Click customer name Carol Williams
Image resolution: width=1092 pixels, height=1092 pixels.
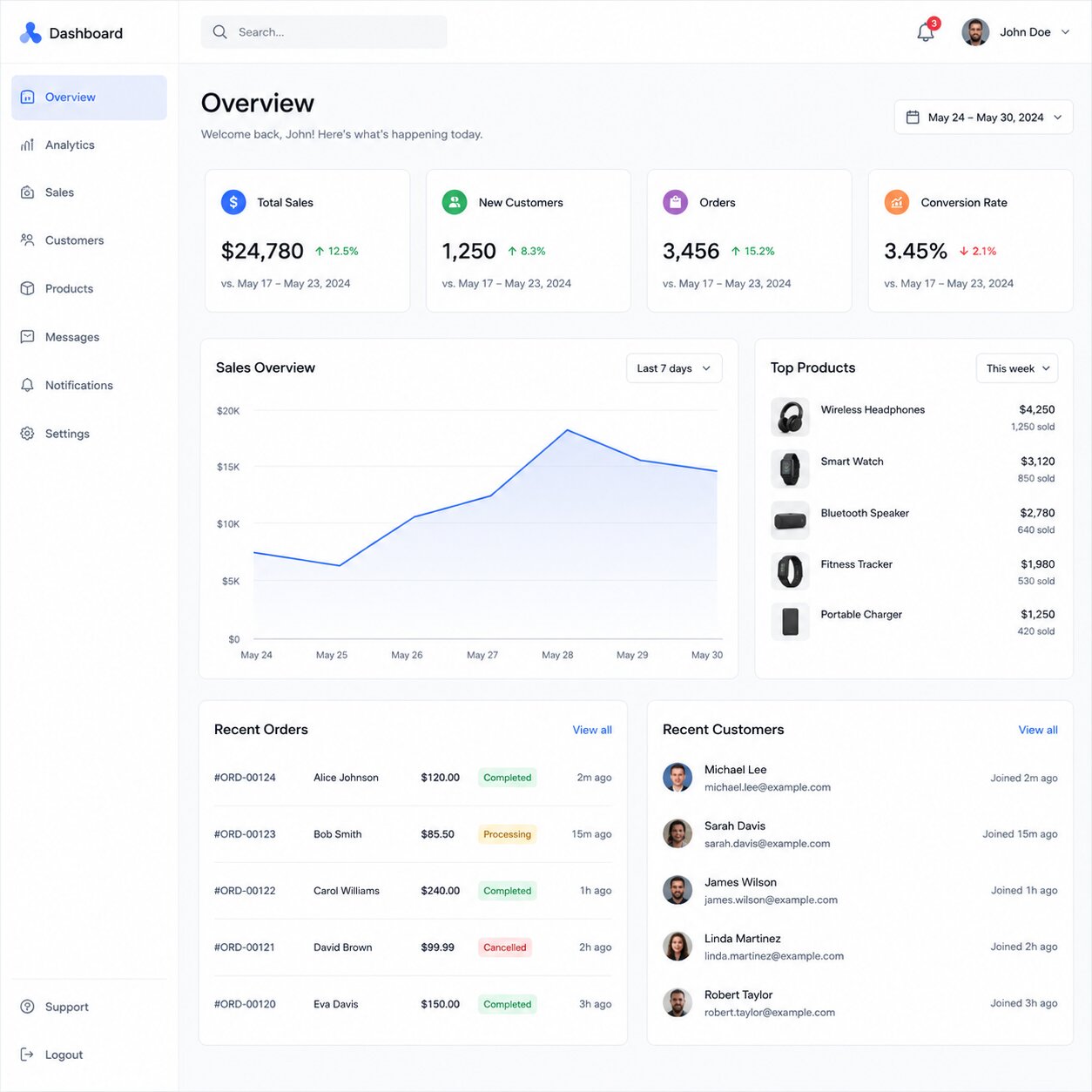[347, 891]
